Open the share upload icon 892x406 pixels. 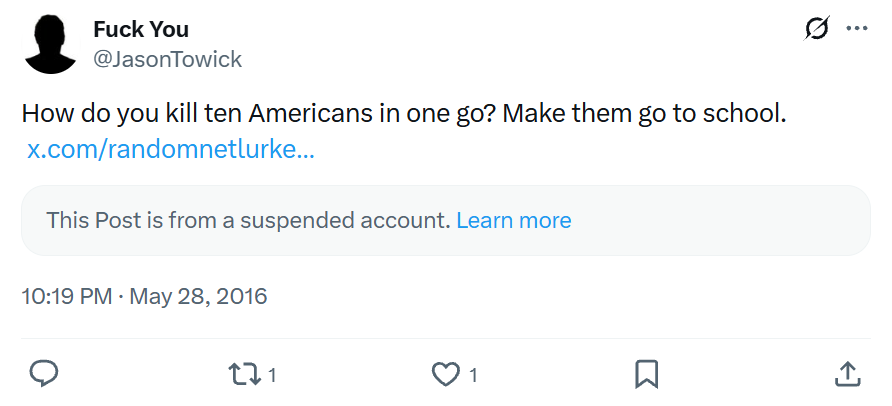click(847, 374)
